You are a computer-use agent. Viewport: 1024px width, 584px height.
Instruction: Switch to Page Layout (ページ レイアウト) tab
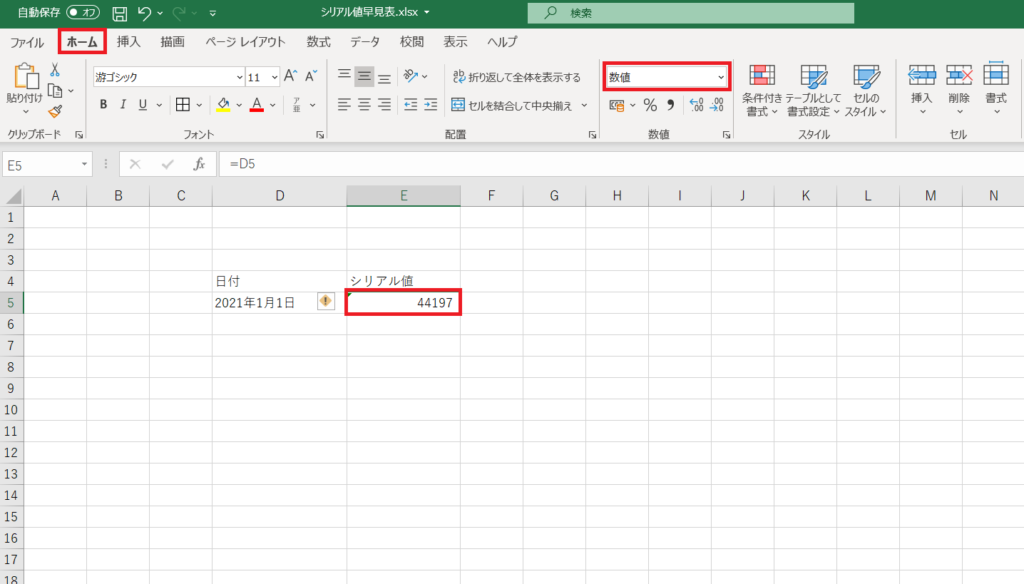click(x=246, y=42)
